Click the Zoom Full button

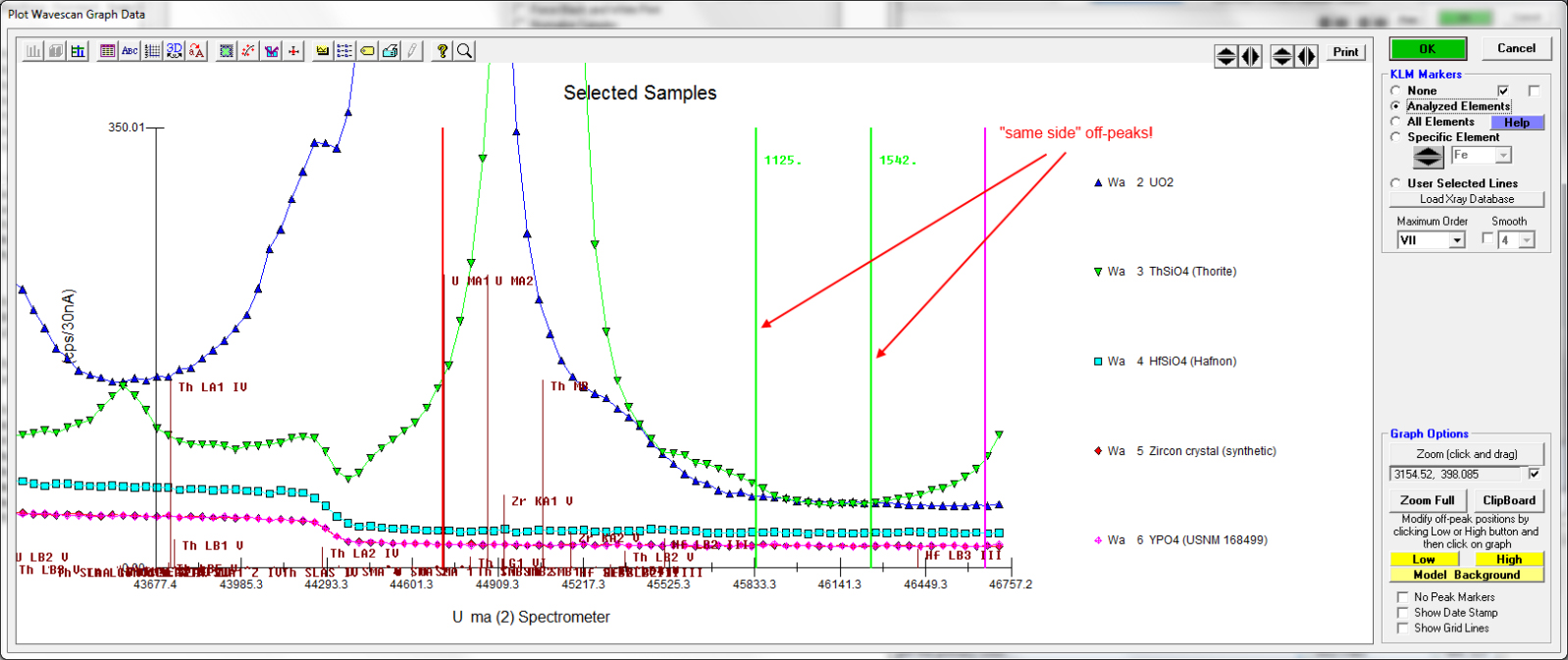1428,500
